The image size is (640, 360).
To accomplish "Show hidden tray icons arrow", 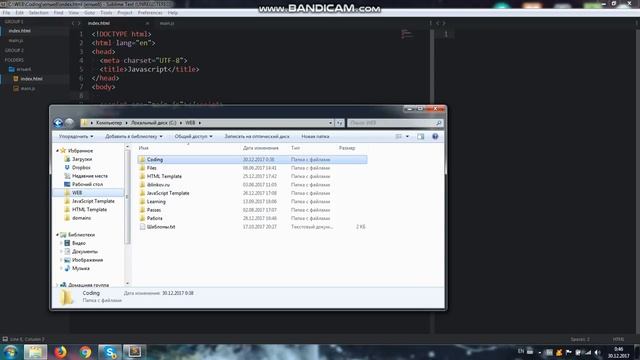I will click(540, 352).
